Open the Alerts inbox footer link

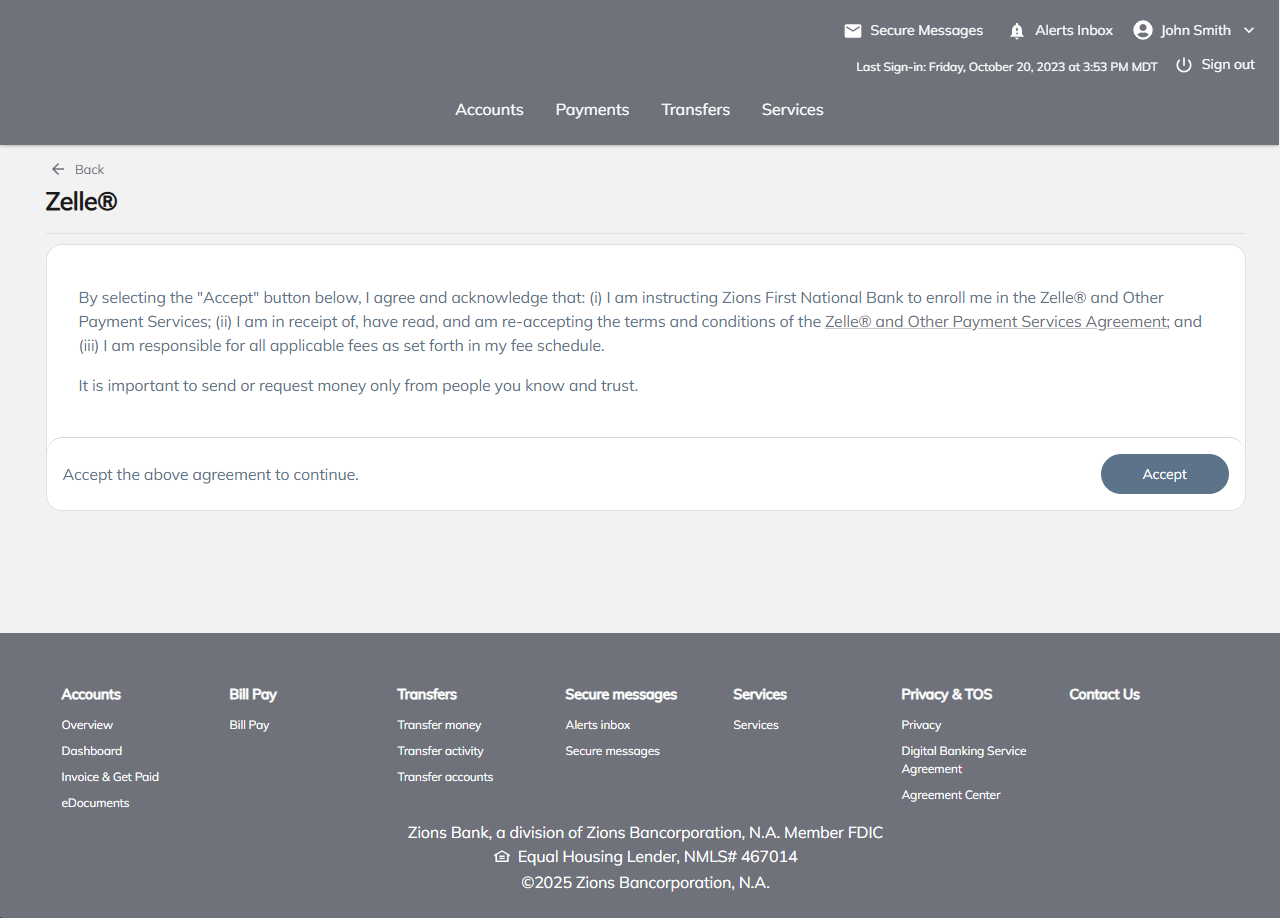598,725
